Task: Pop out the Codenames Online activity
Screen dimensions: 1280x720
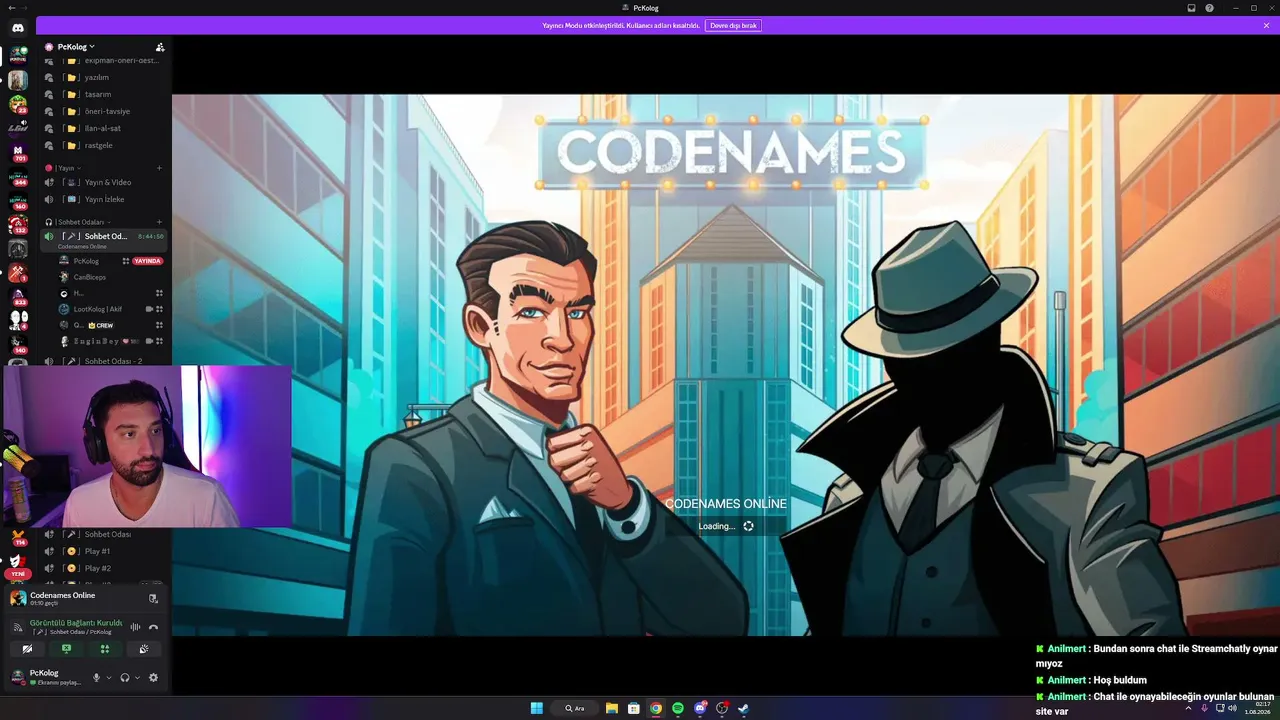Action: 153,598
